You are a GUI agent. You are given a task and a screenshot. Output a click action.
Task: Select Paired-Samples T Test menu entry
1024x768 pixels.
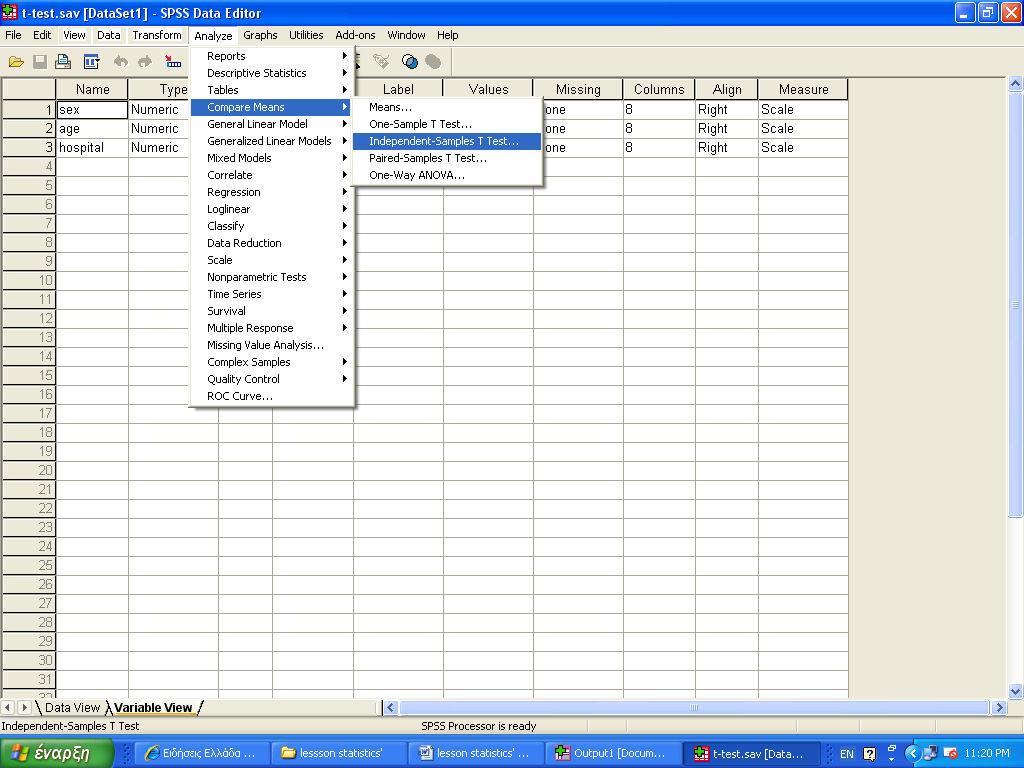coord(447,158)
